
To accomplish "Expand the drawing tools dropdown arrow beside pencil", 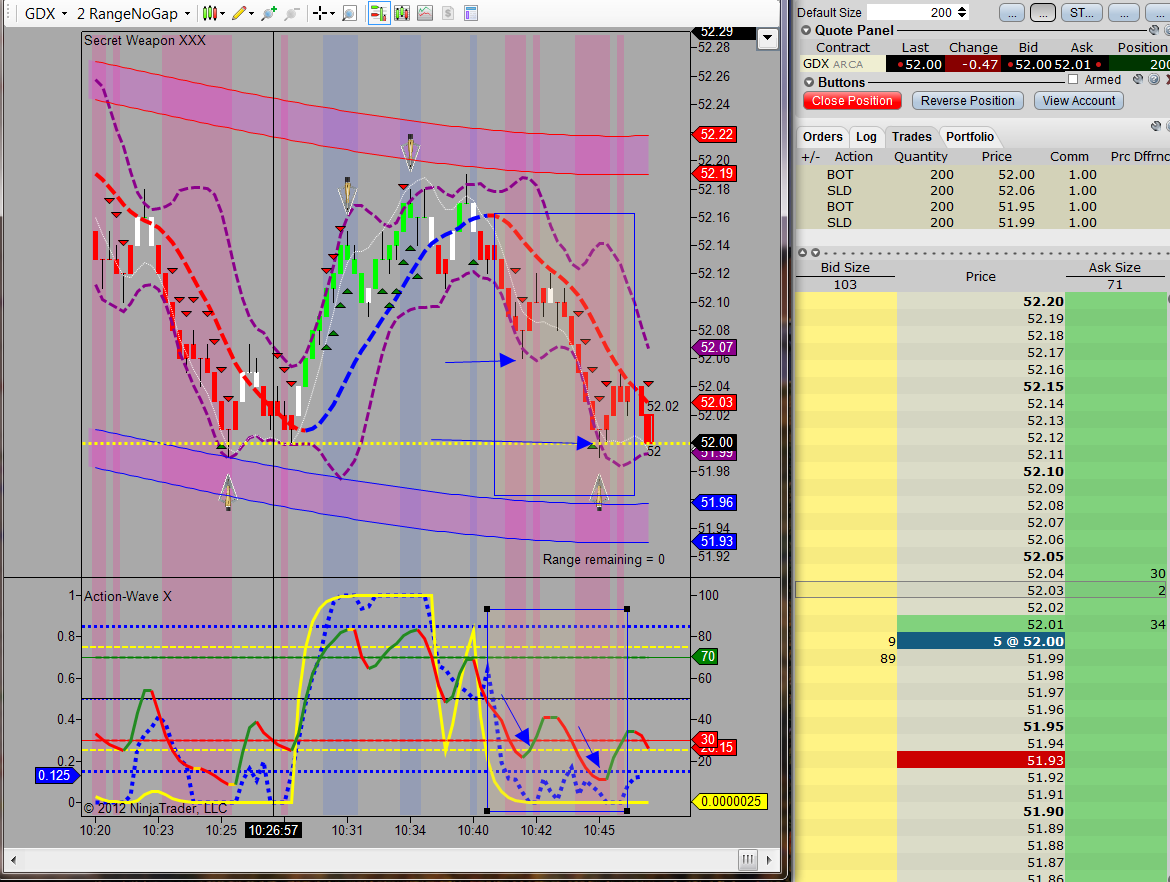I will [251, 13].
